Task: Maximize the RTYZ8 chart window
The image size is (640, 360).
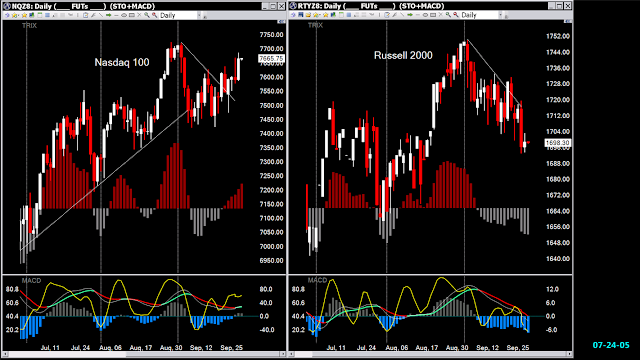Action: click(560, 6)
